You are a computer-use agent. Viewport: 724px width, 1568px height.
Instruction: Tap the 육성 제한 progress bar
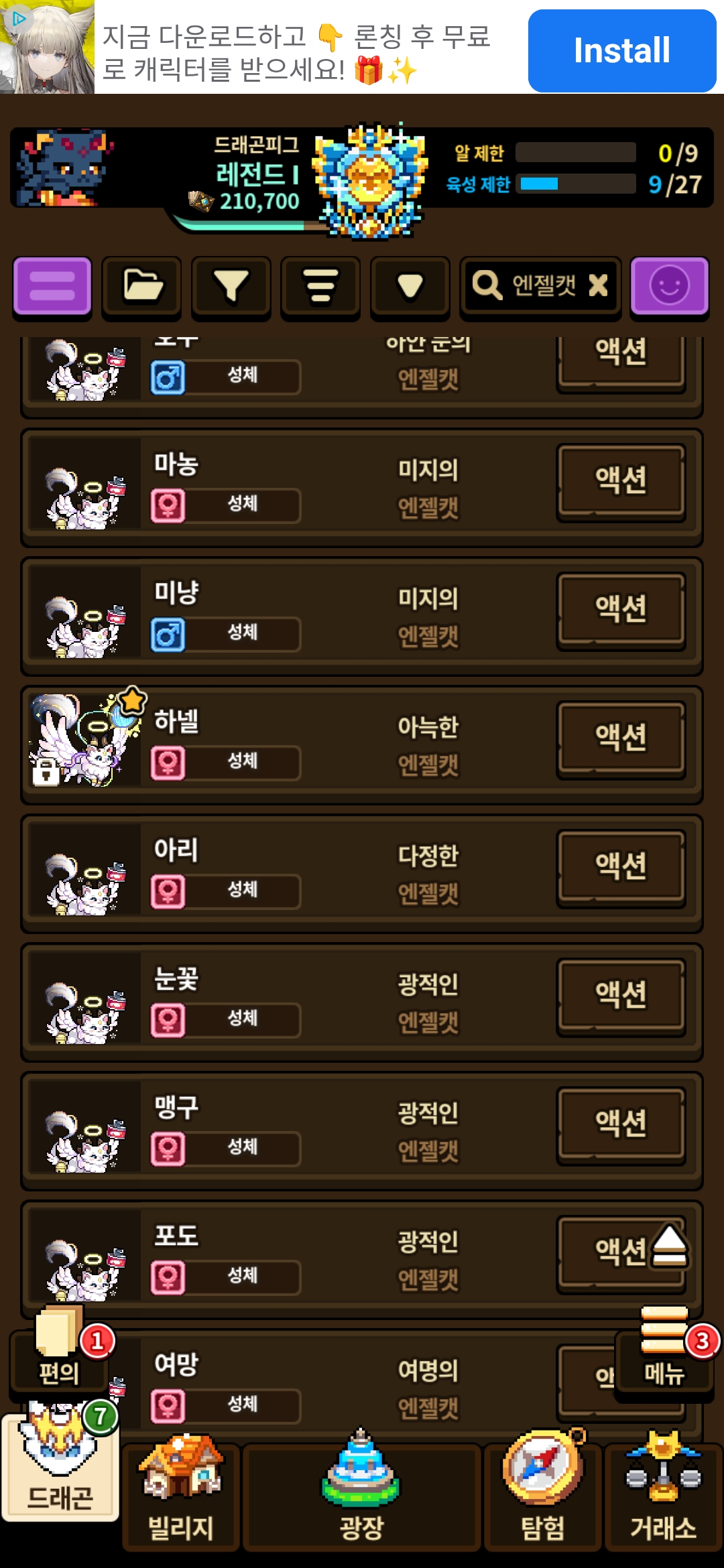coord(577,184)
